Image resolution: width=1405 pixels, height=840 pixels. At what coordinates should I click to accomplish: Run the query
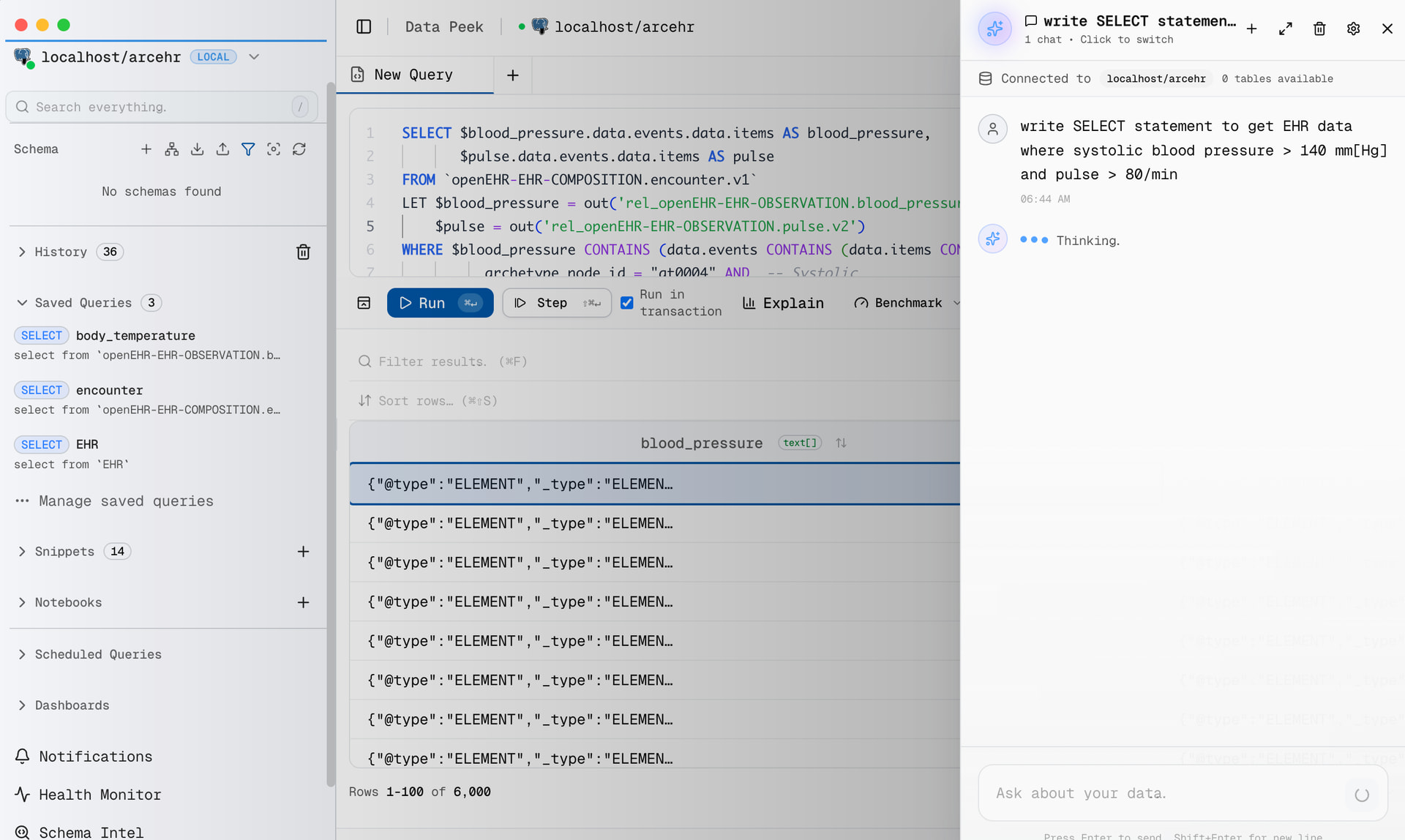pos(440,303)
